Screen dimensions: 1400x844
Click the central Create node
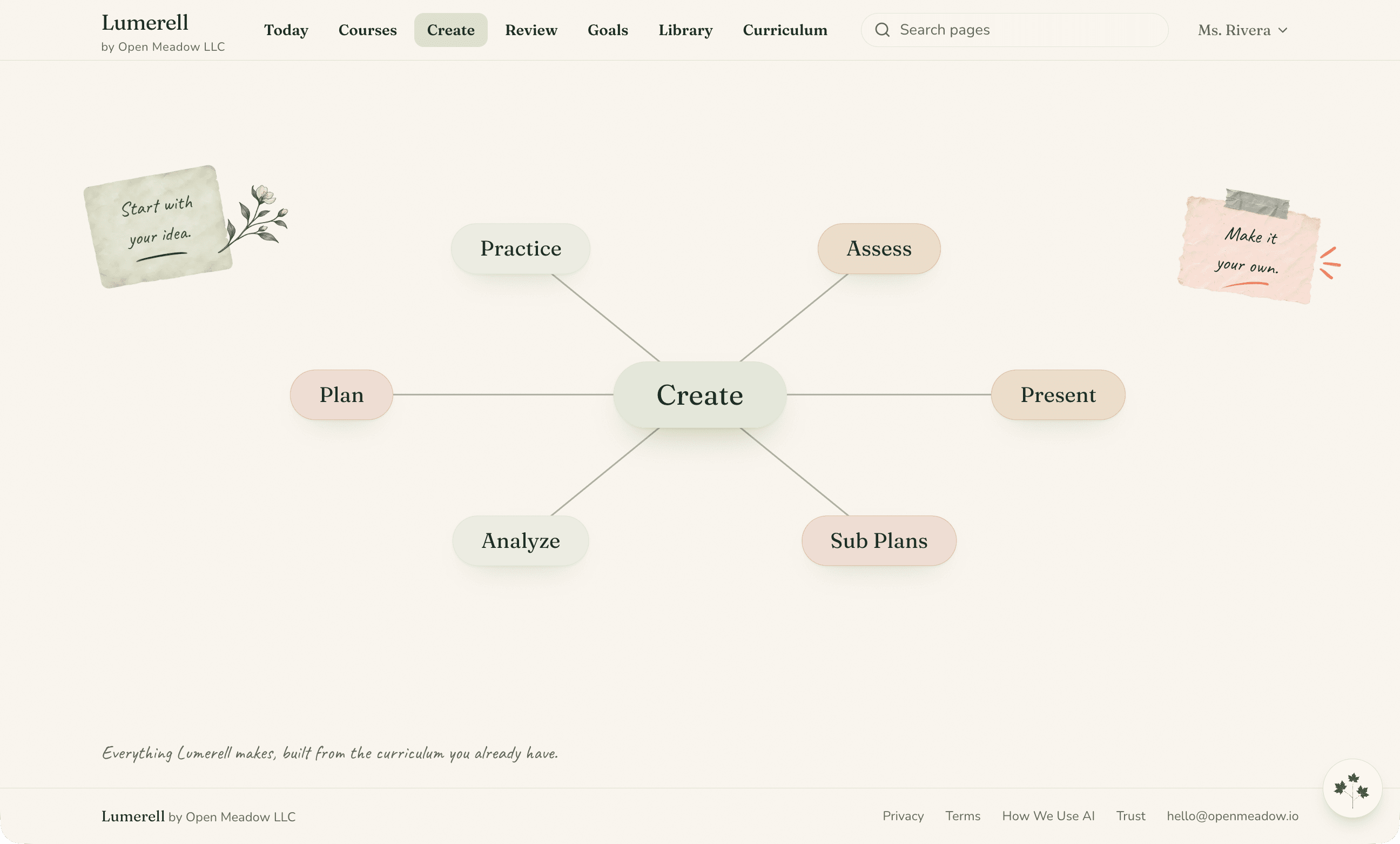click(x=700, y=394)
